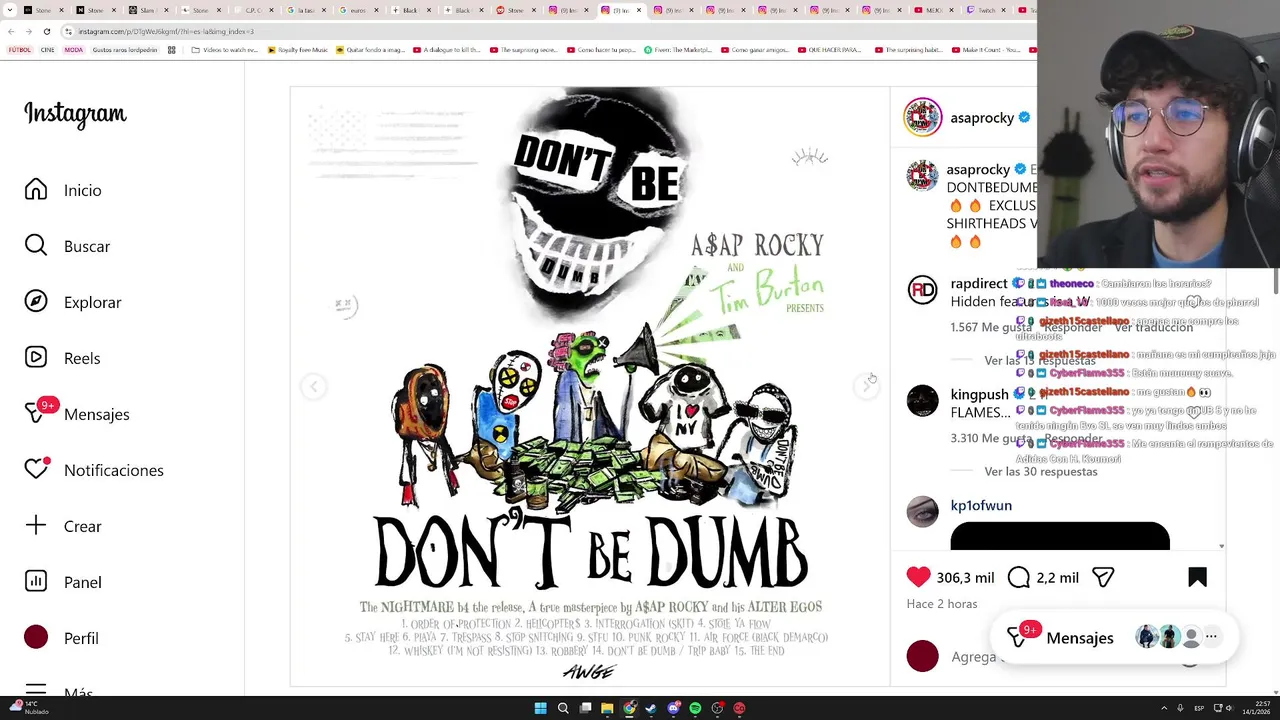Open Spotify from the taskbar
This screenshot has height=720, width=1280.
click(695, 708)
